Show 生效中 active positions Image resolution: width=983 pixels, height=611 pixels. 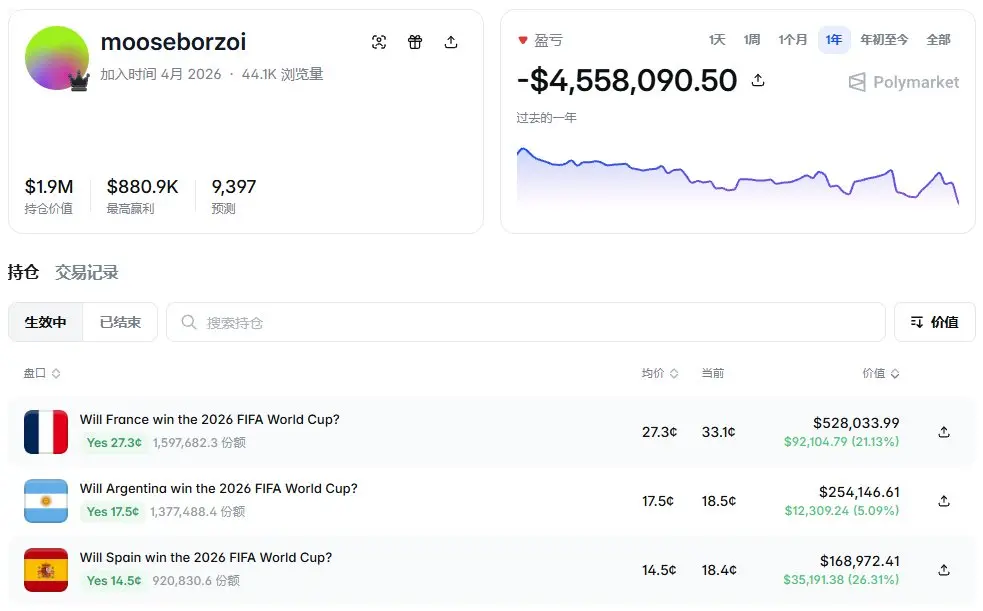pyautogui.click(x=45, y=322)
